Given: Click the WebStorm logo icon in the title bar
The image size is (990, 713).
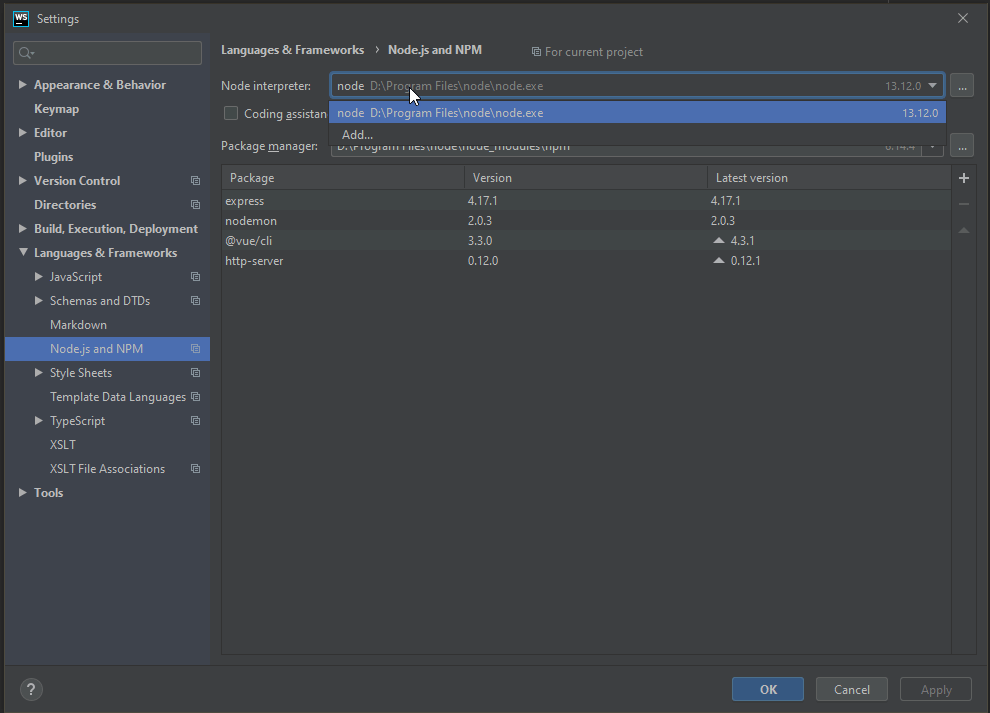Looking at the screenshot, I should pos(21,18).
